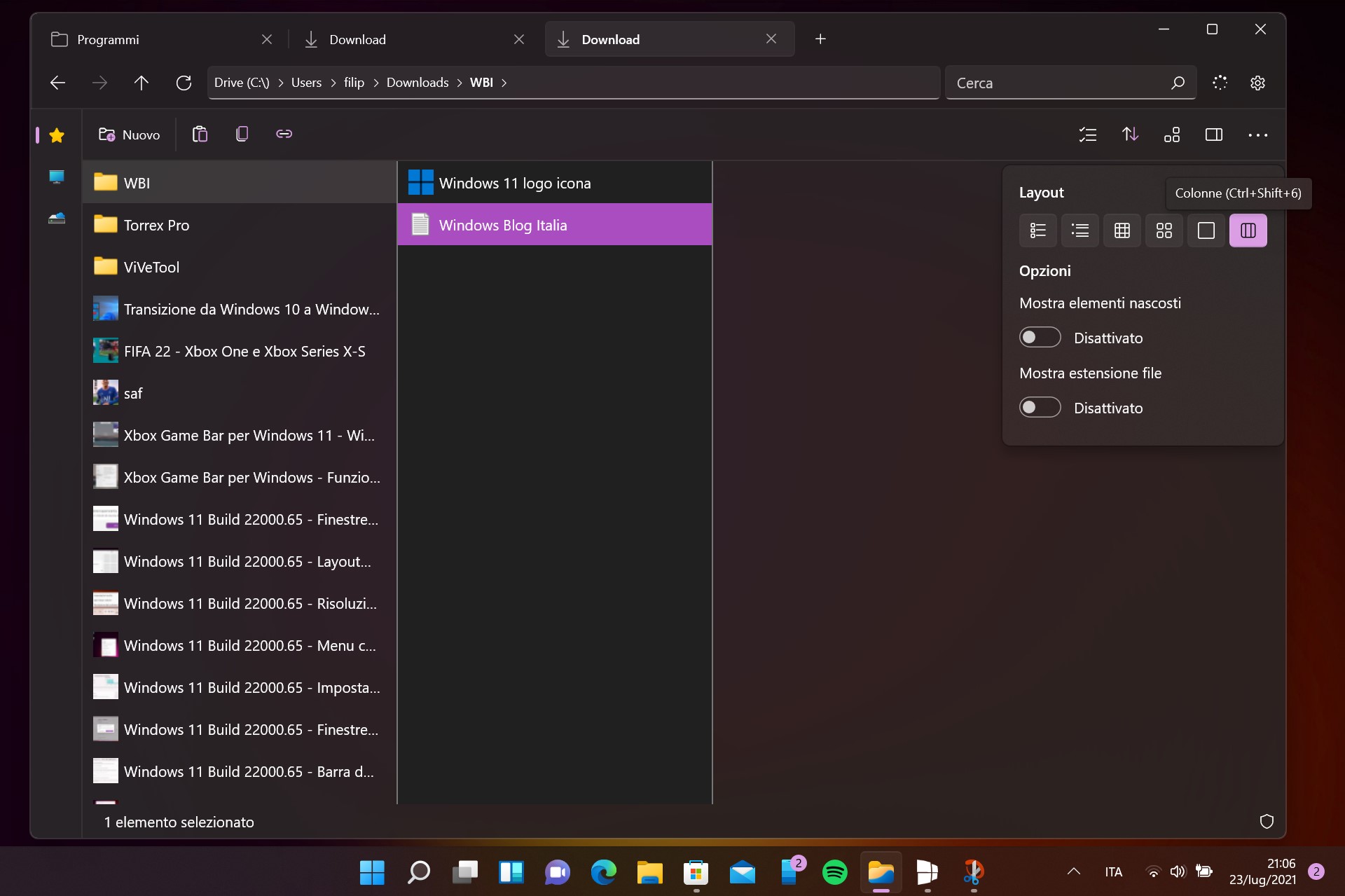Select the saf image file
The width and height of the screenshot is (1345, 896).
tap(240, 393)
